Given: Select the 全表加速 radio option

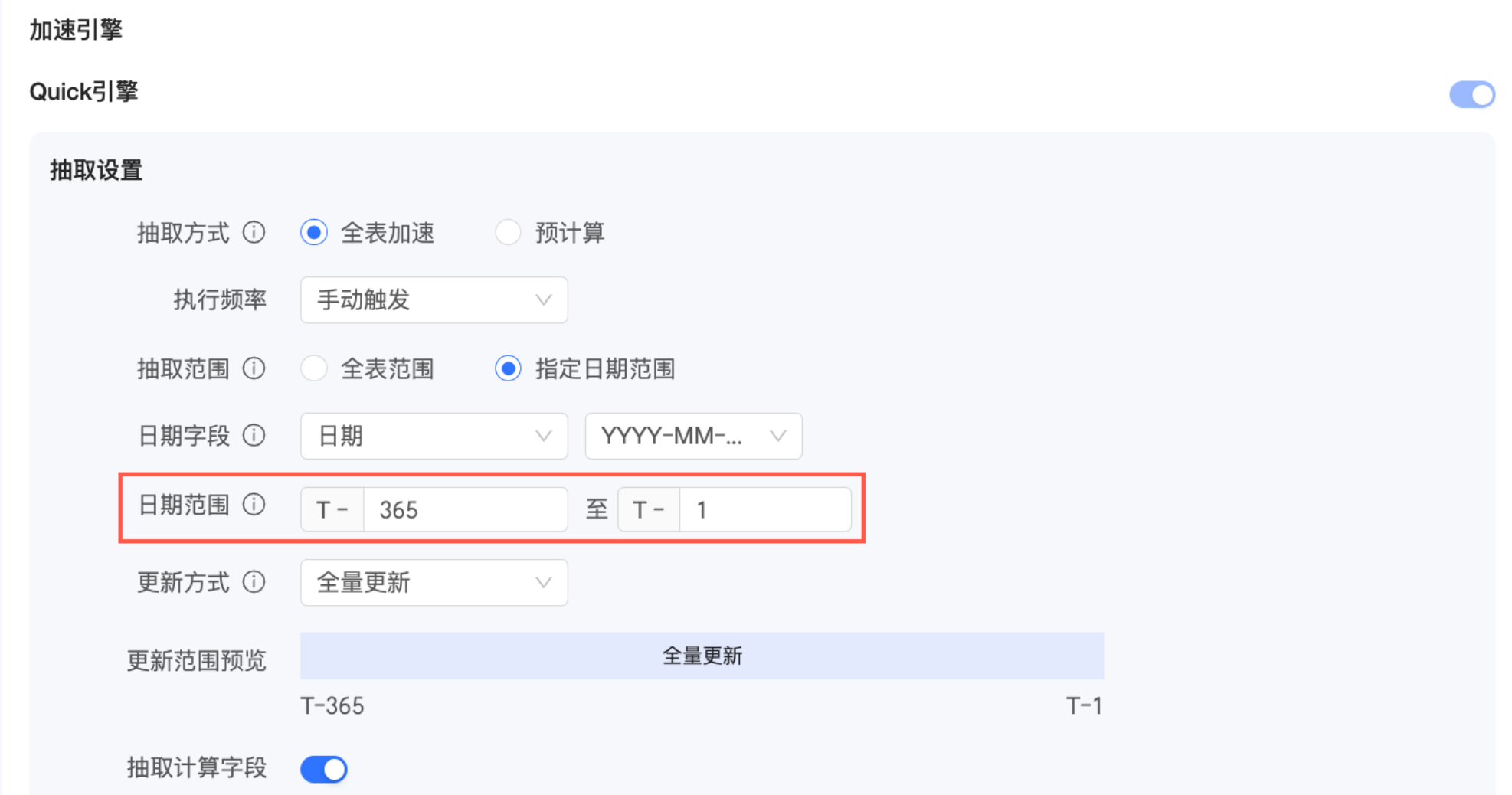Looking at the screenshot, I should [314, 232].
